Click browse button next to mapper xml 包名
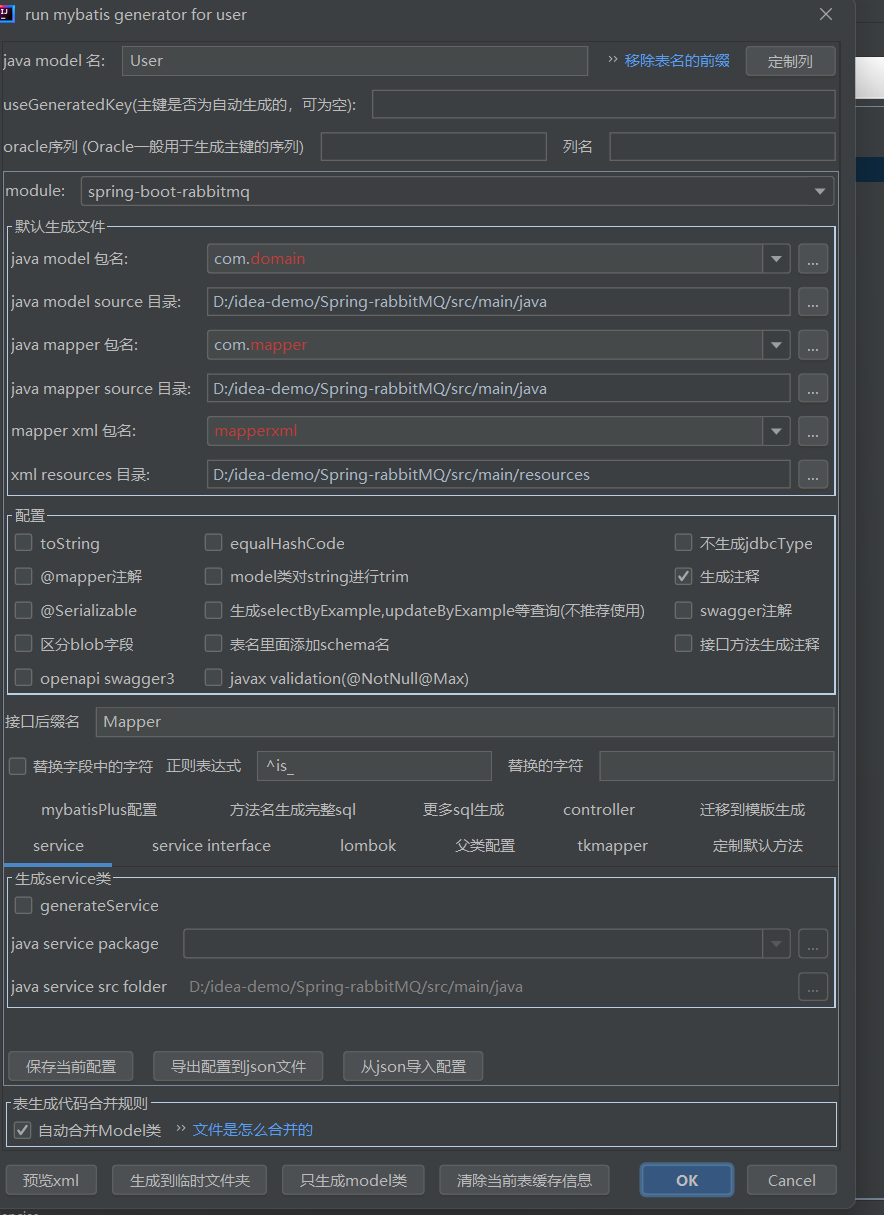This screenshot has height=1215, width=884. click(812, 431)
